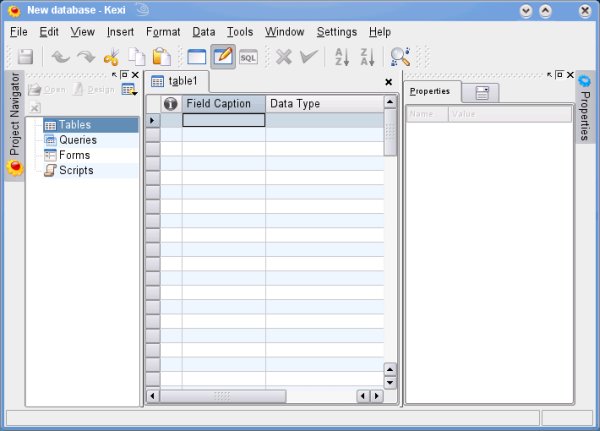Open the Format menu

(x=163, y=32)
